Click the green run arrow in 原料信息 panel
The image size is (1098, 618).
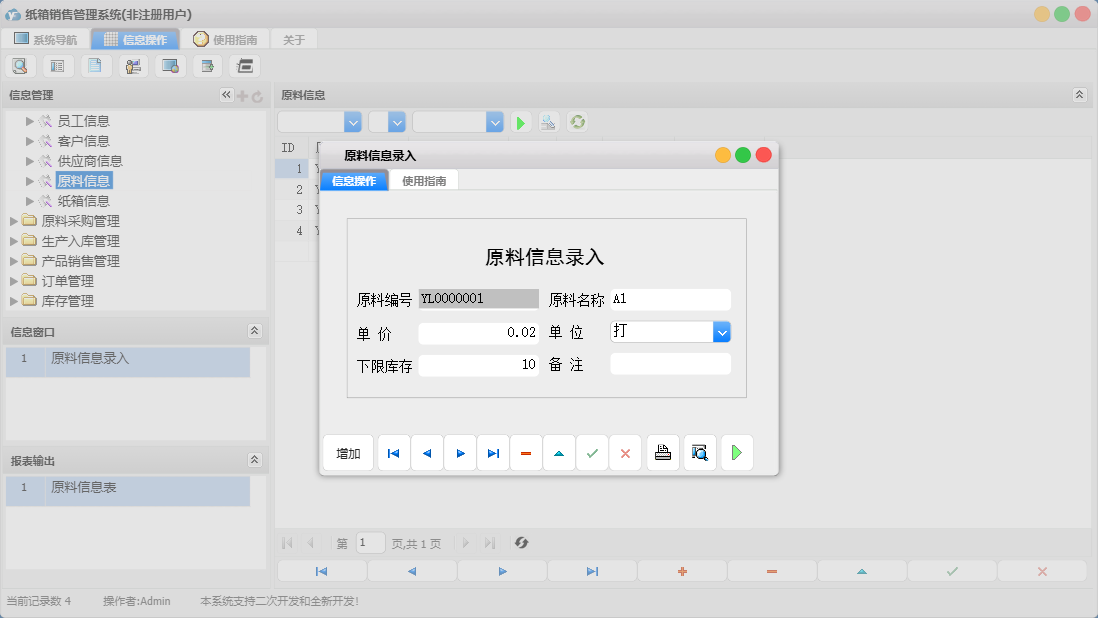point(520,121)
